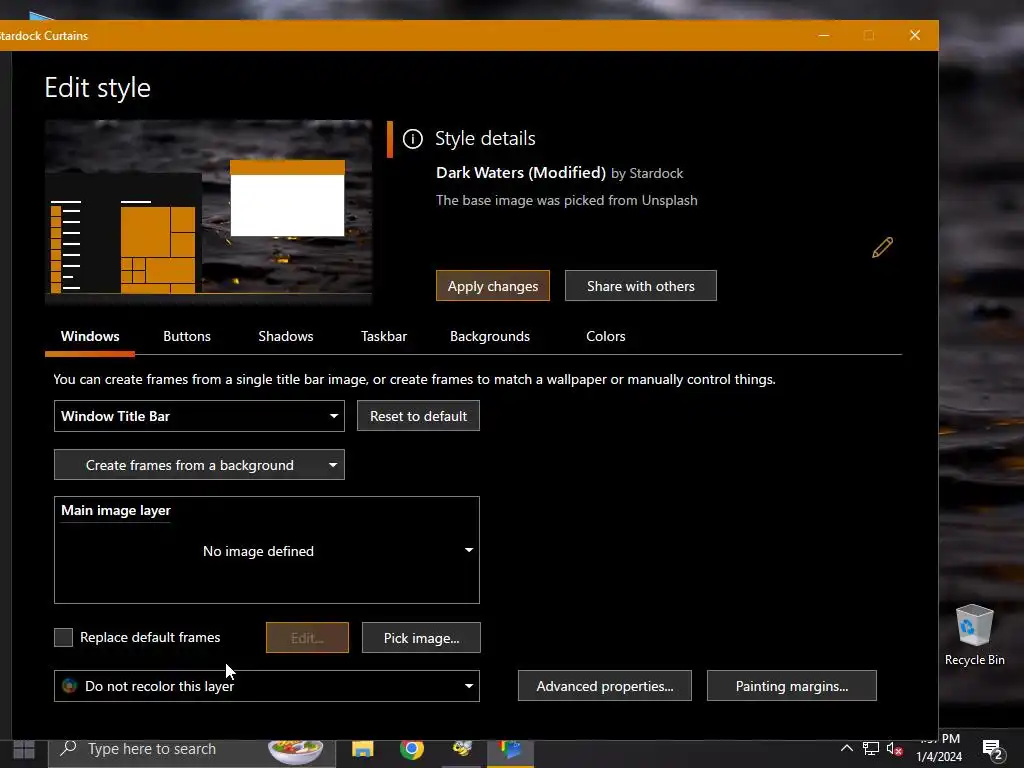Image resolution: width=1024 pixels, height=768 pixels.
Task: Switch to the Backgrounds tab
Action: (490, 336)
